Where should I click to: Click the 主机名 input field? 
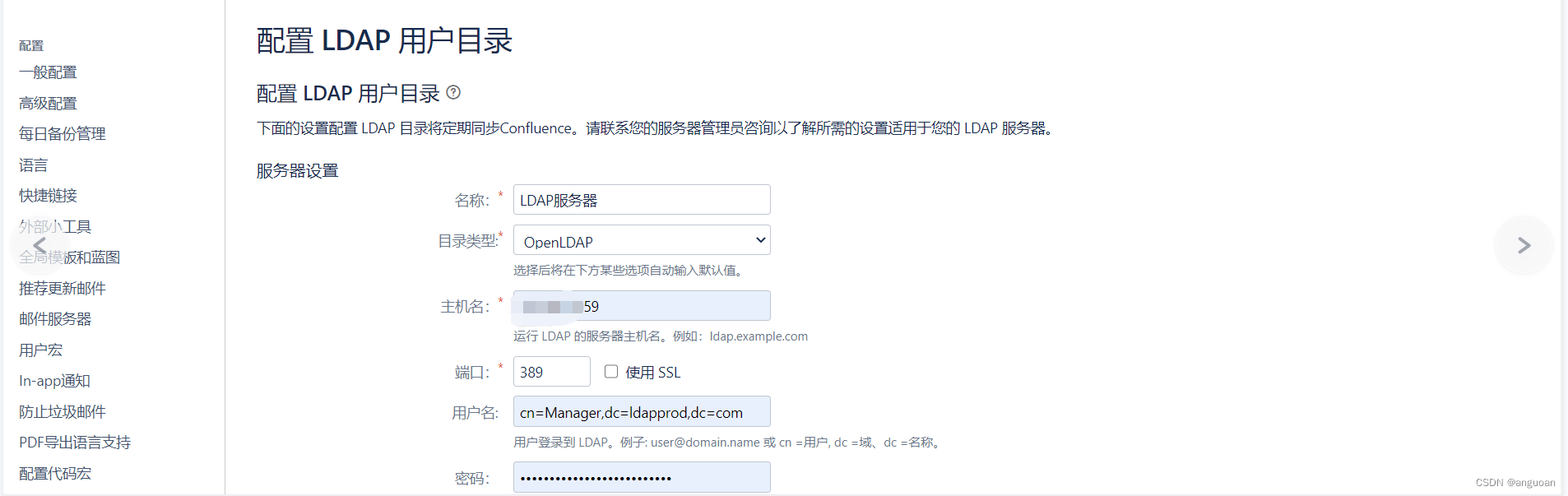click(642, 306)
